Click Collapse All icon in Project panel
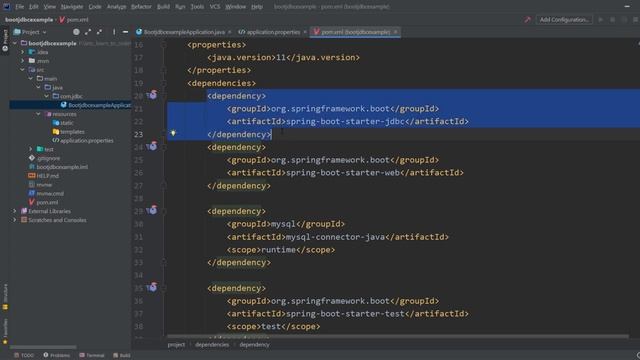This screenshot has height=360, width=640. tap(100, 32)
